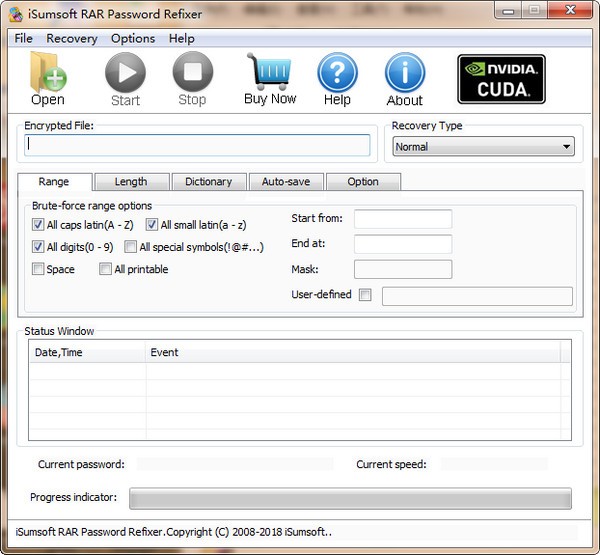The height and width of the screenshot is (555, 600).
Task: Uncheck All caps latin(A - Z)
Action: click(x=38, y=225)
